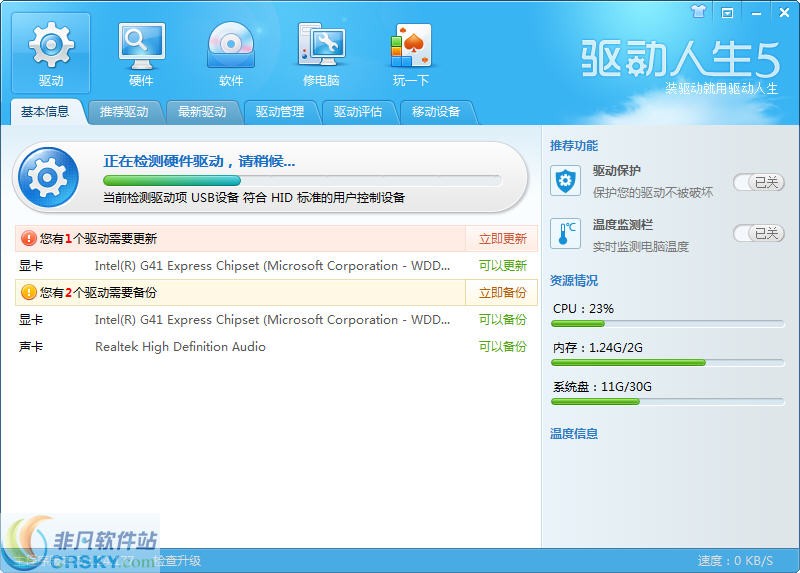Click the CPU：23% label

[584, 309]
